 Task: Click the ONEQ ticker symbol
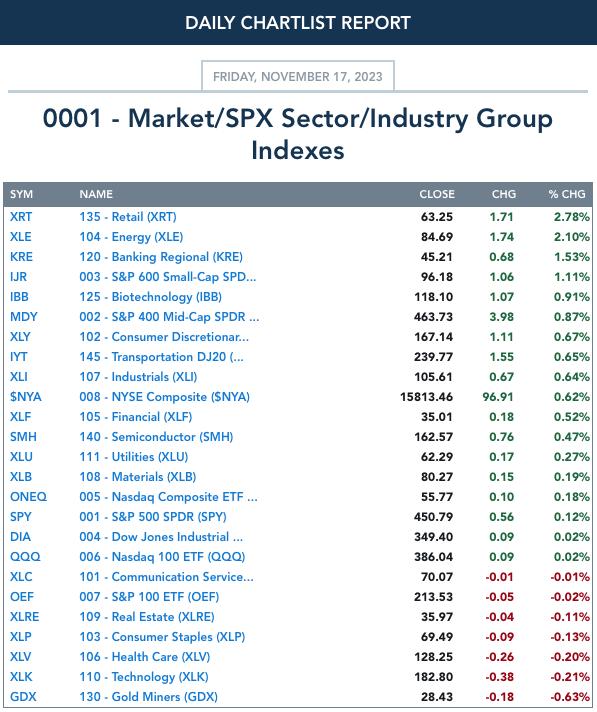click(28, 496)
